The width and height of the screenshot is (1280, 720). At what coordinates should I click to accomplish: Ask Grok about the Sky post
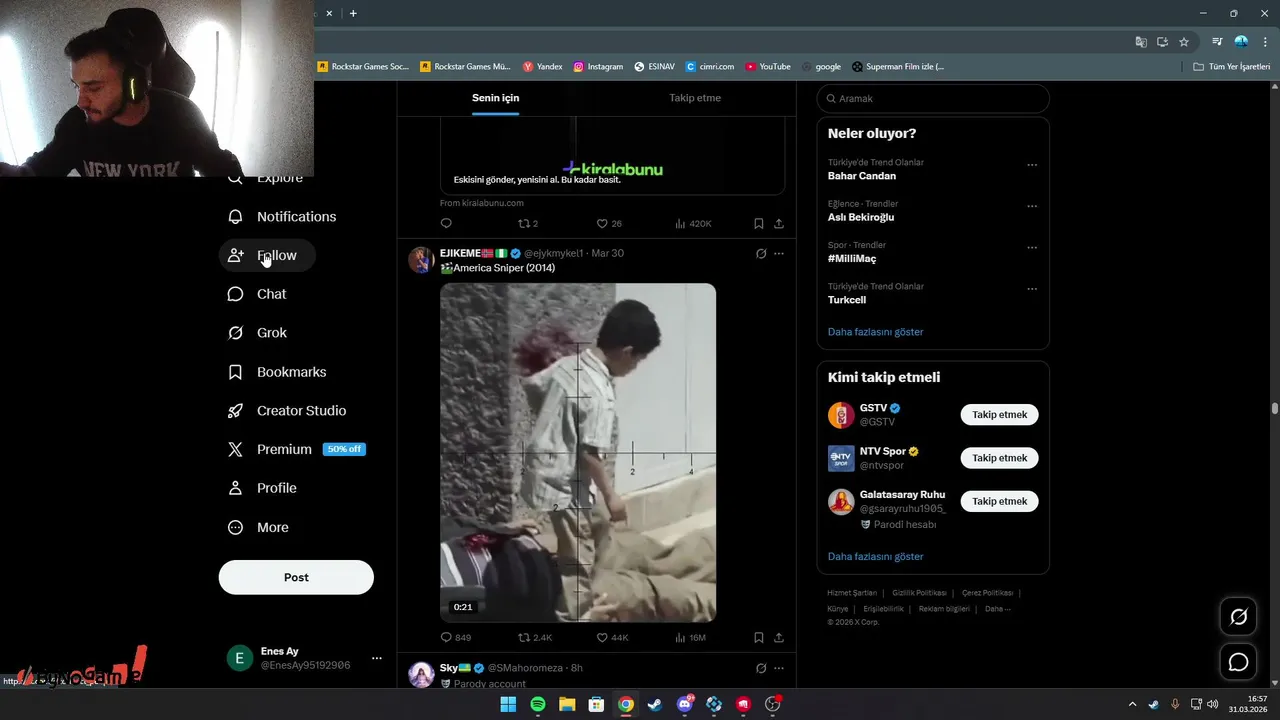(761, 668)
